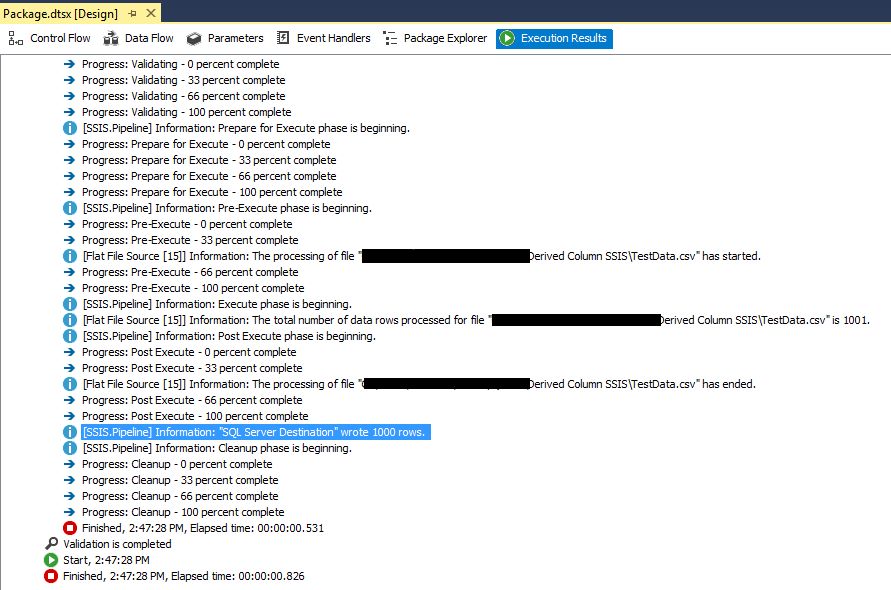This screenshot has height=590, width=891.
Task: Click magnifier icon beside 'Validation is completed'
Action: 51,544
